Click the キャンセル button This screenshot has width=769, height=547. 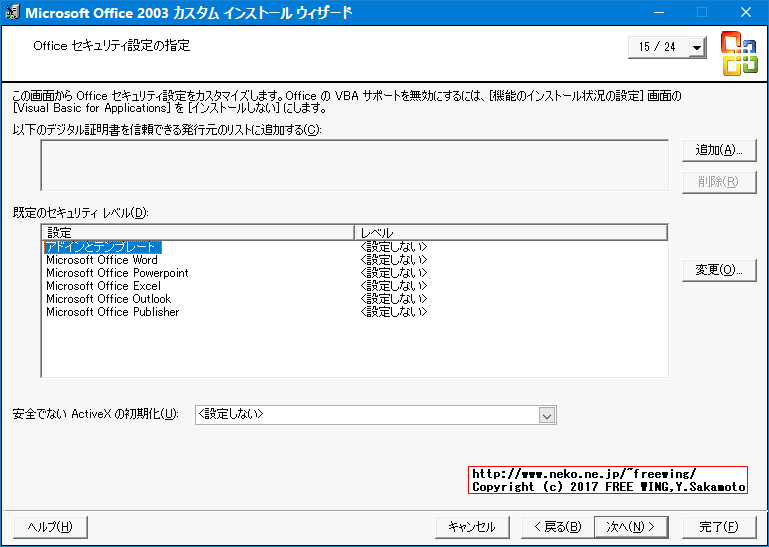(472, 527)
